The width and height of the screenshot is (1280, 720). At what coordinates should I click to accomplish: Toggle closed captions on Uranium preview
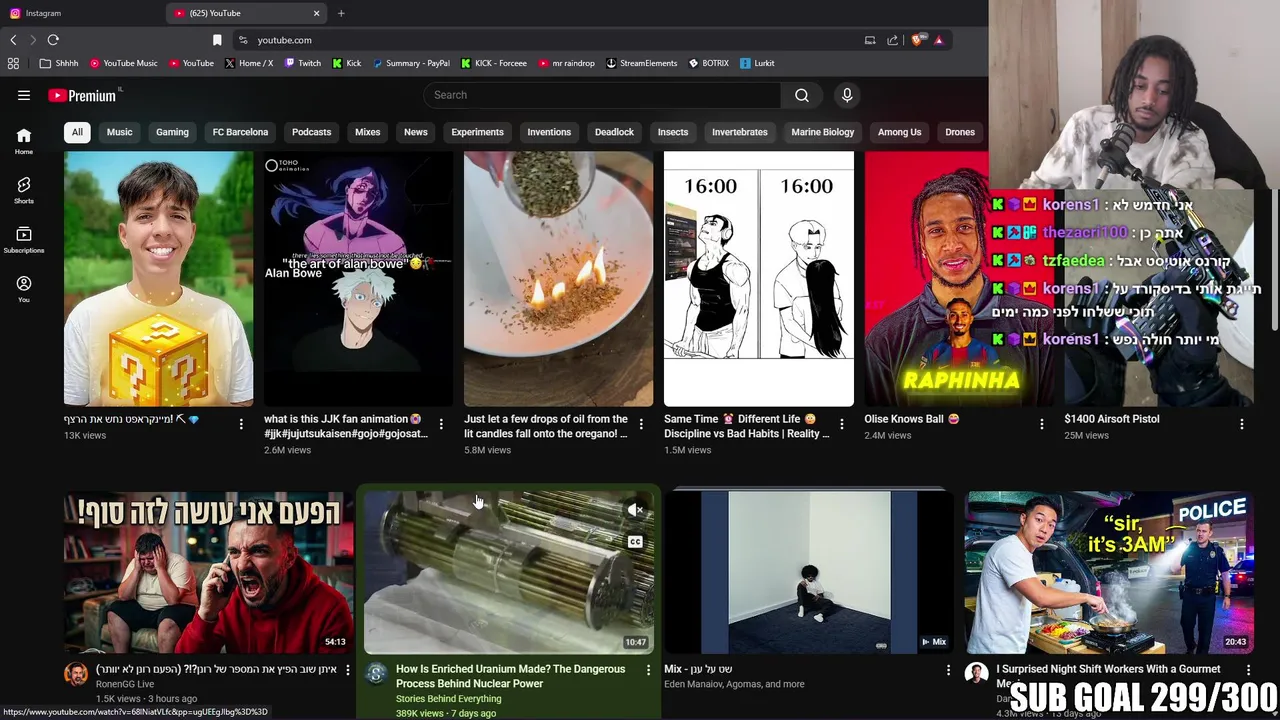point(635,542)
